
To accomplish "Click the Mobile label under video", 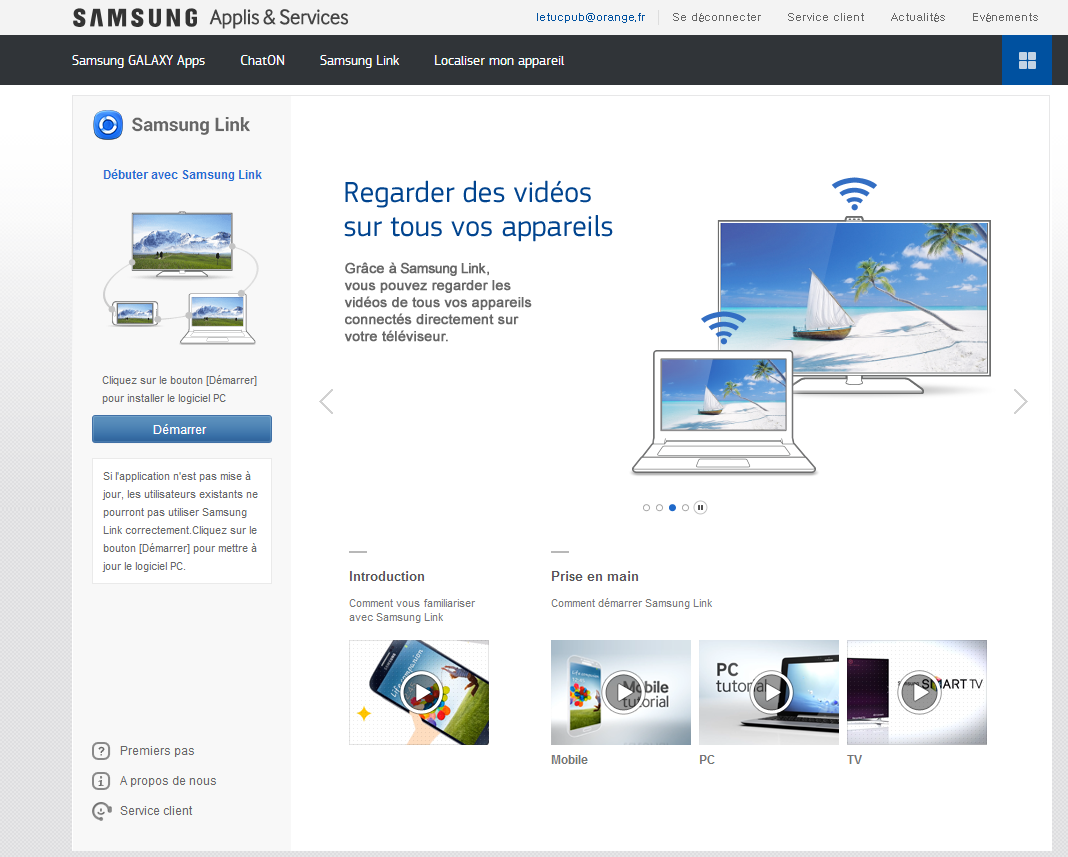I will (x=569, y=760).
